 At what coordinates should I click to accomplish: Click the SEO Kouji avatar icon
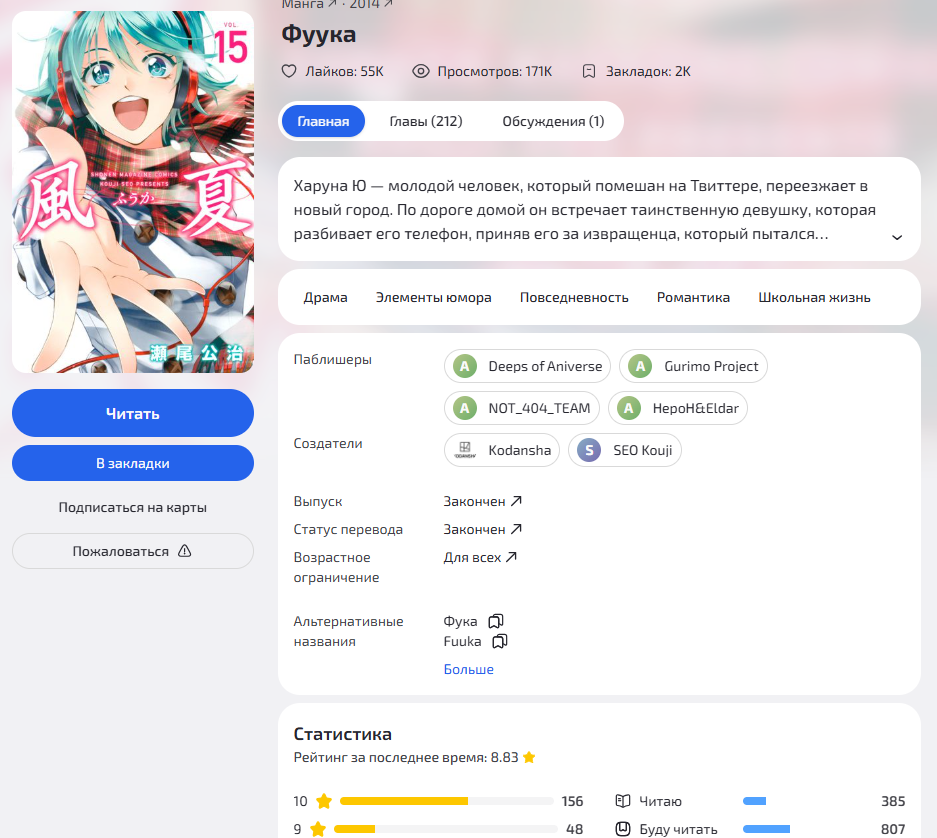(x=589, y=450)
